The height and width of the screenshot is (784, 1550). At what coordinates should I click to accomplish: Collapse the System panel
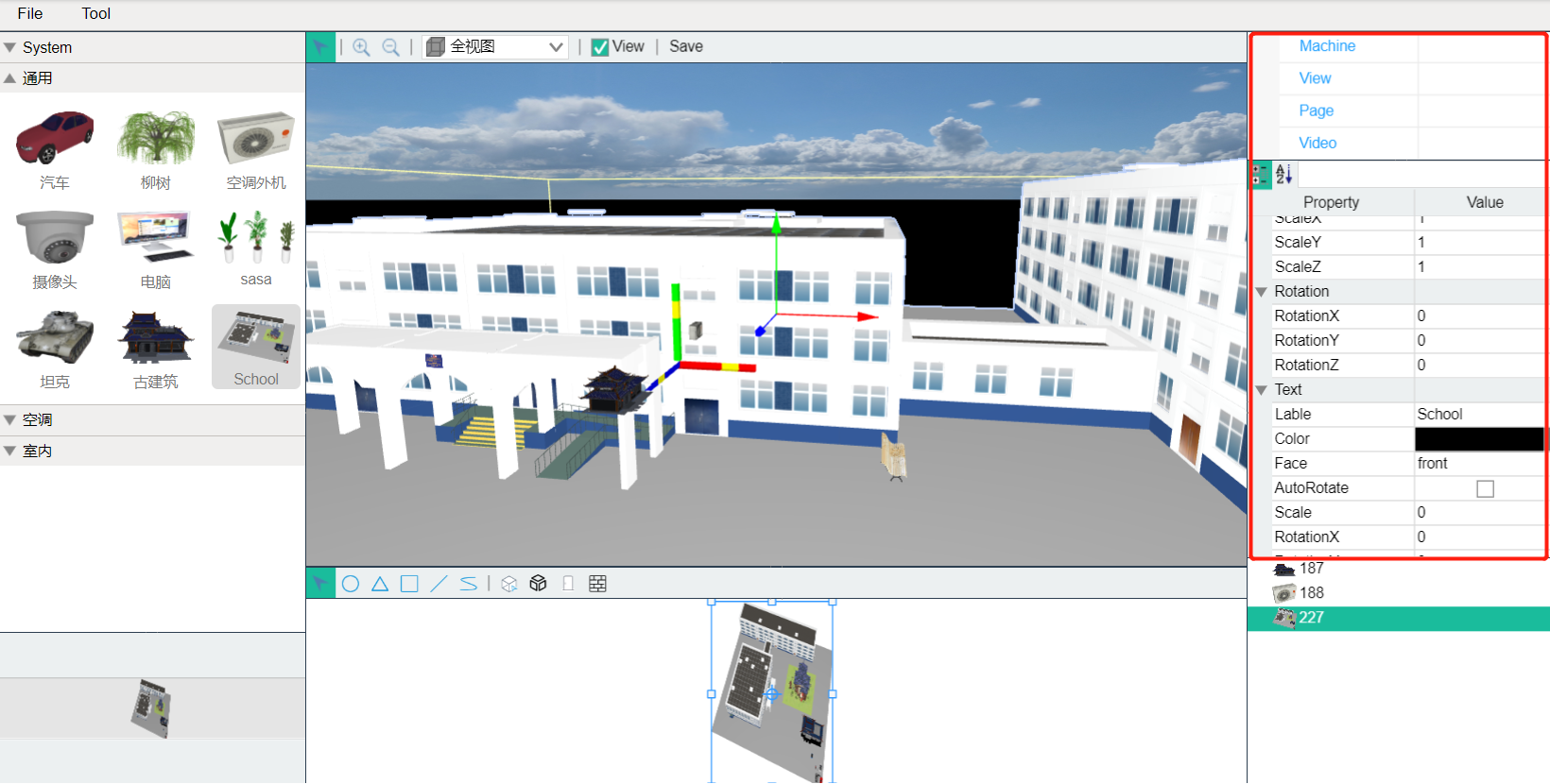pos(152,47)
